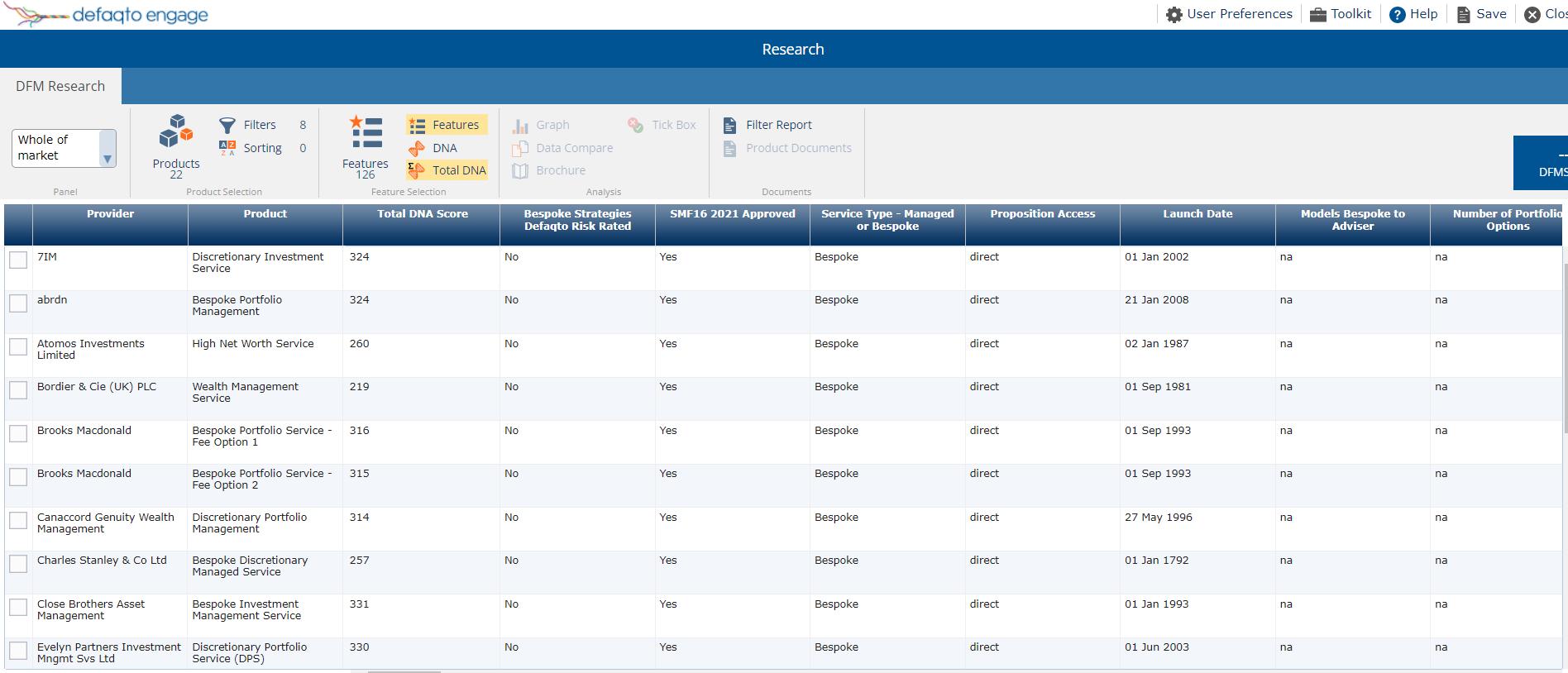Viewport: 1568px width, 673px height.
Task: Click the Tick Box icon
Action: click(635, 125)
